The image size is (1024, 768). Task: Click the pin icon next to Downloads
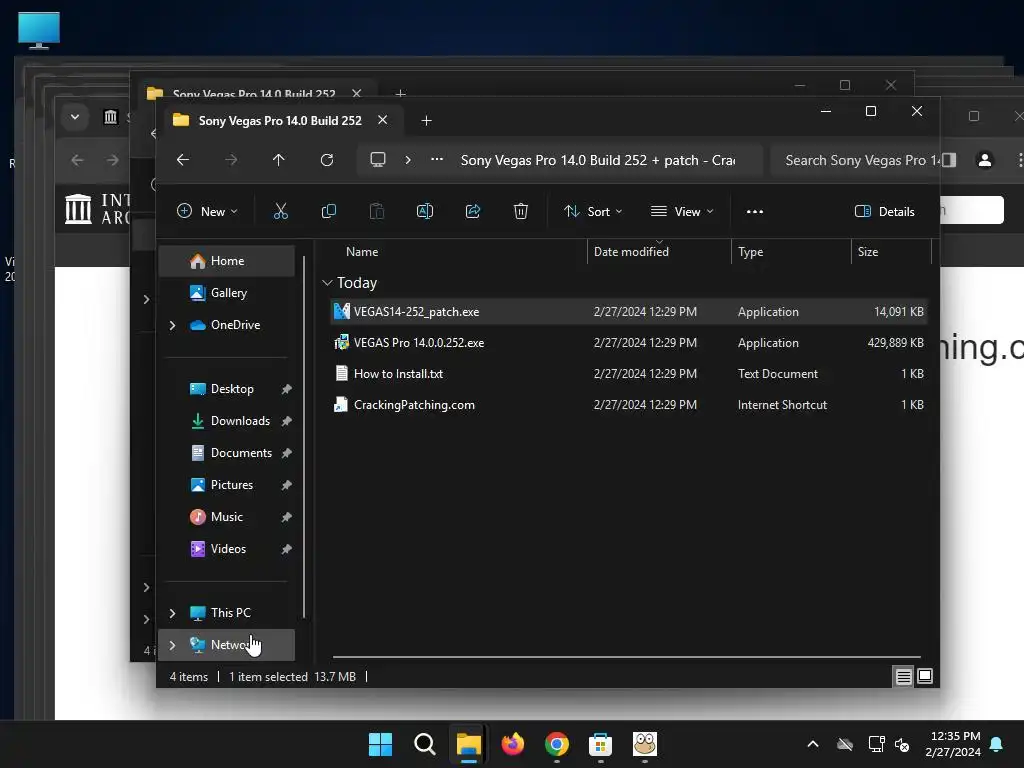(x=286, y=421)
